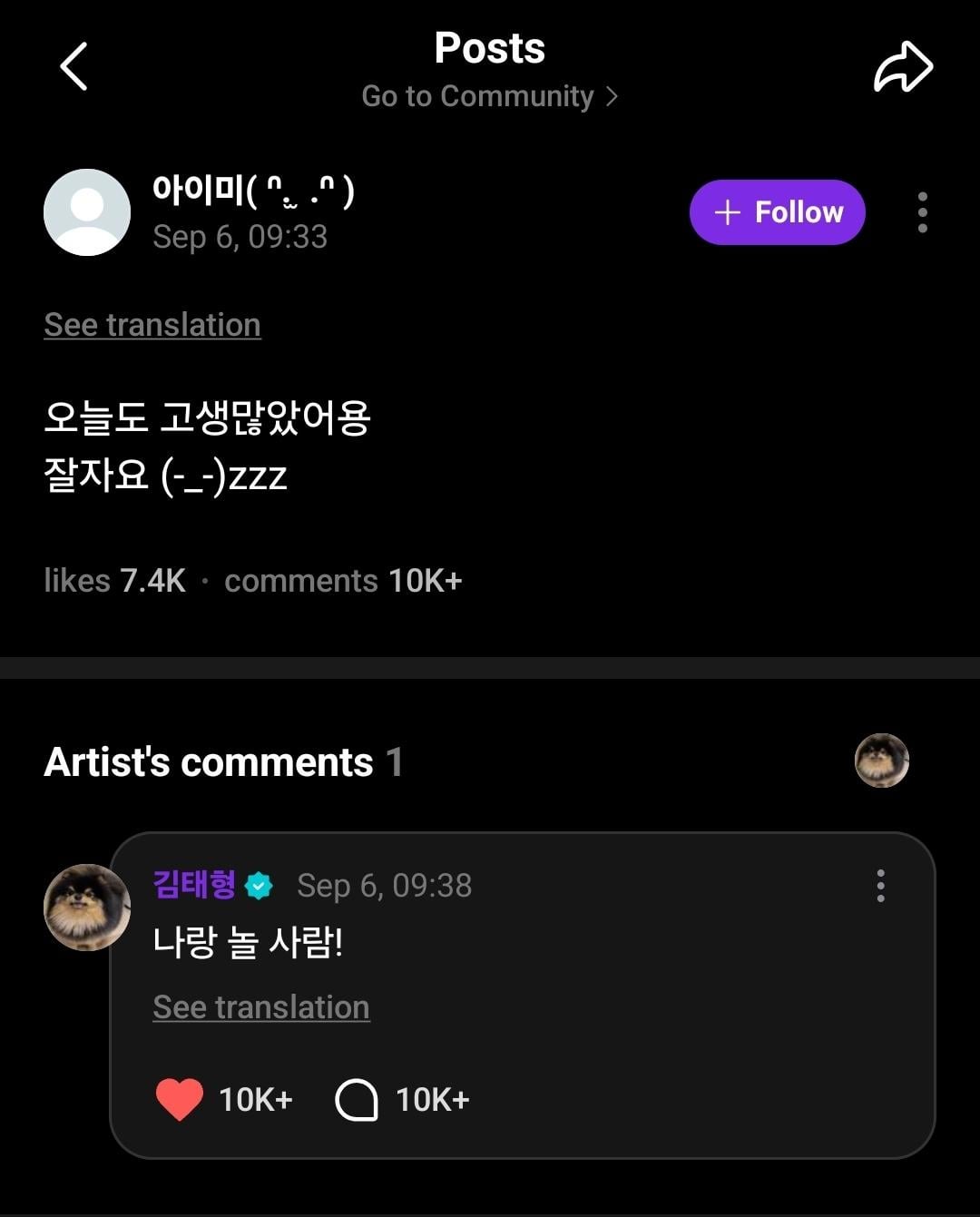The image size is (980, 1217).
Task: Like the artist comment with heart icon
Action: click(x=180, y=1100)
